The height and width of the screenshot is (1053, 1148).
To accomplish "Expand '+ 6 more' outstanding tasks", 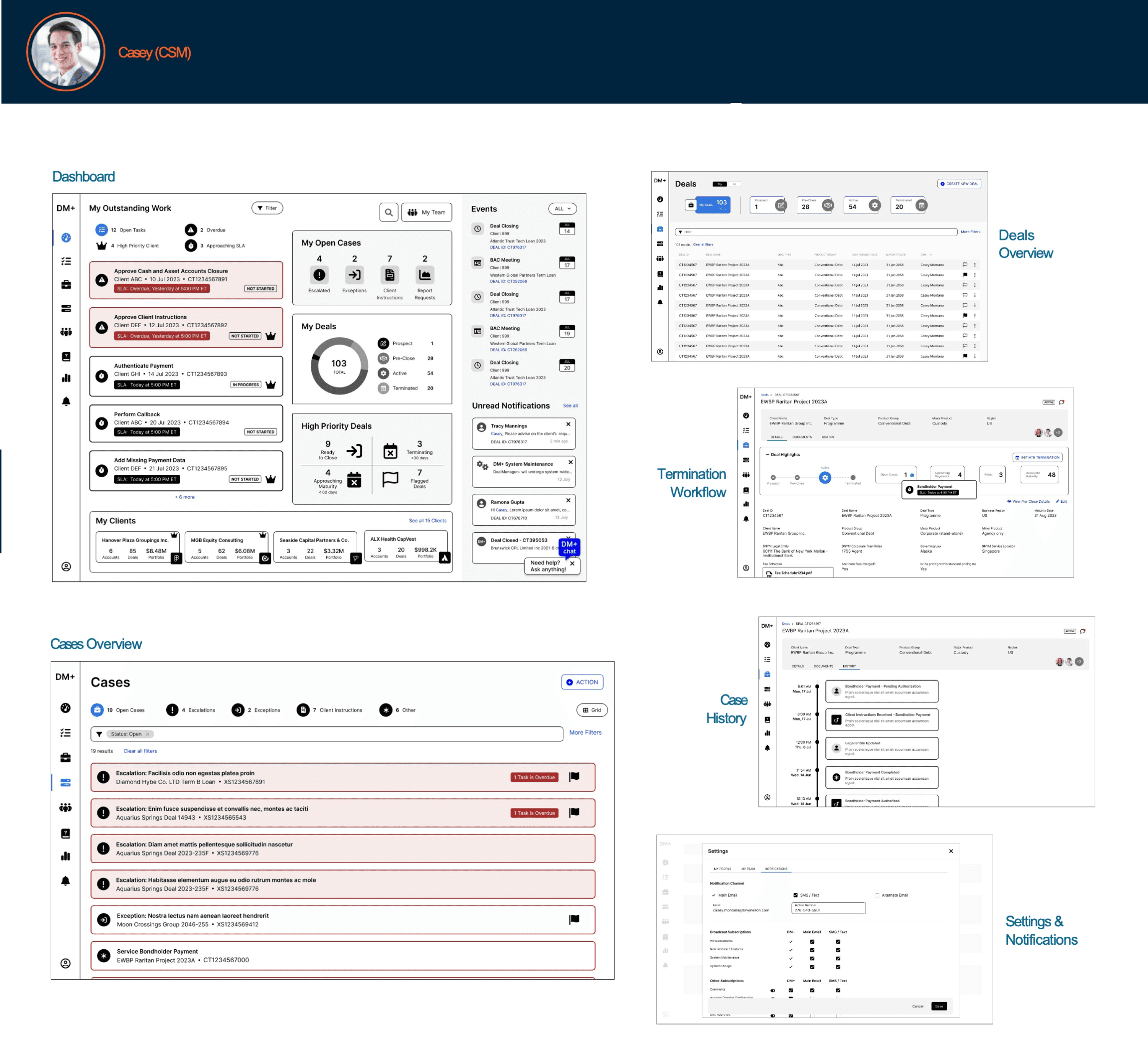I will (x=185, y=497).
